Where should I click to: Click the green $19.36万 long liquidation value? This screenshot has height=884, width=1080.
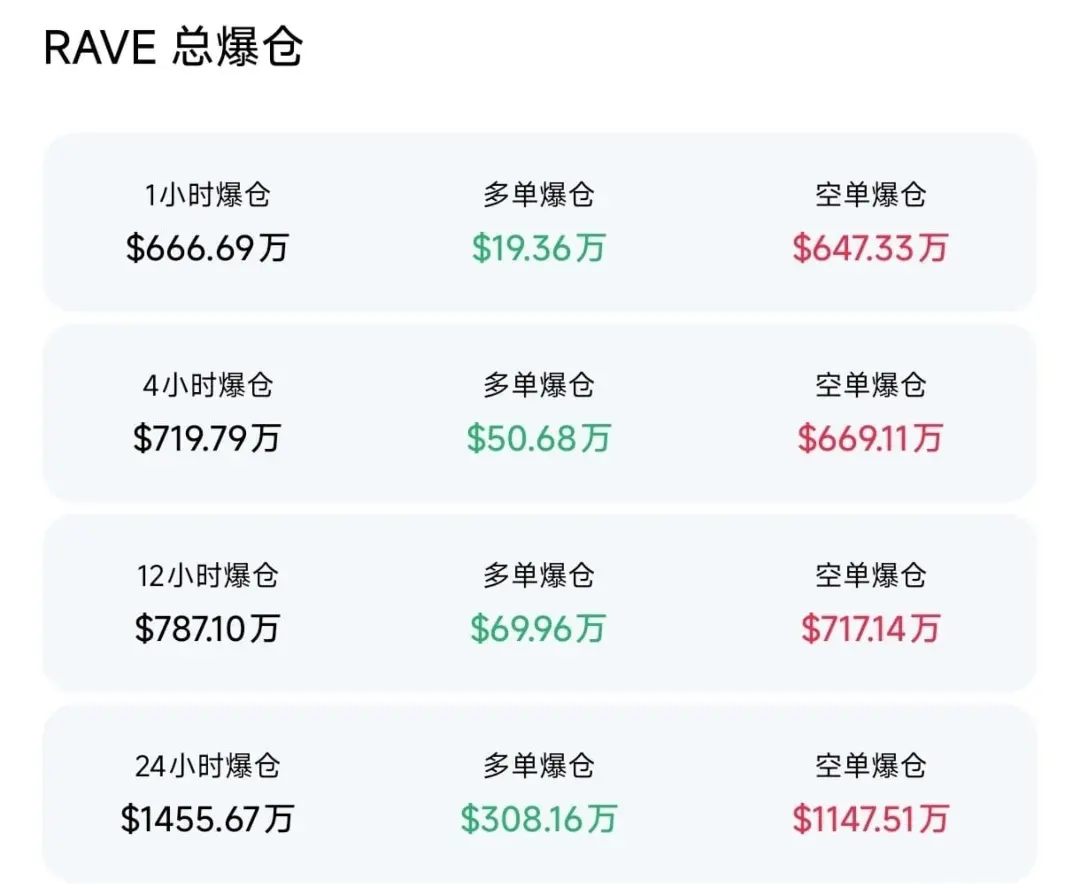tap(538, 248)
